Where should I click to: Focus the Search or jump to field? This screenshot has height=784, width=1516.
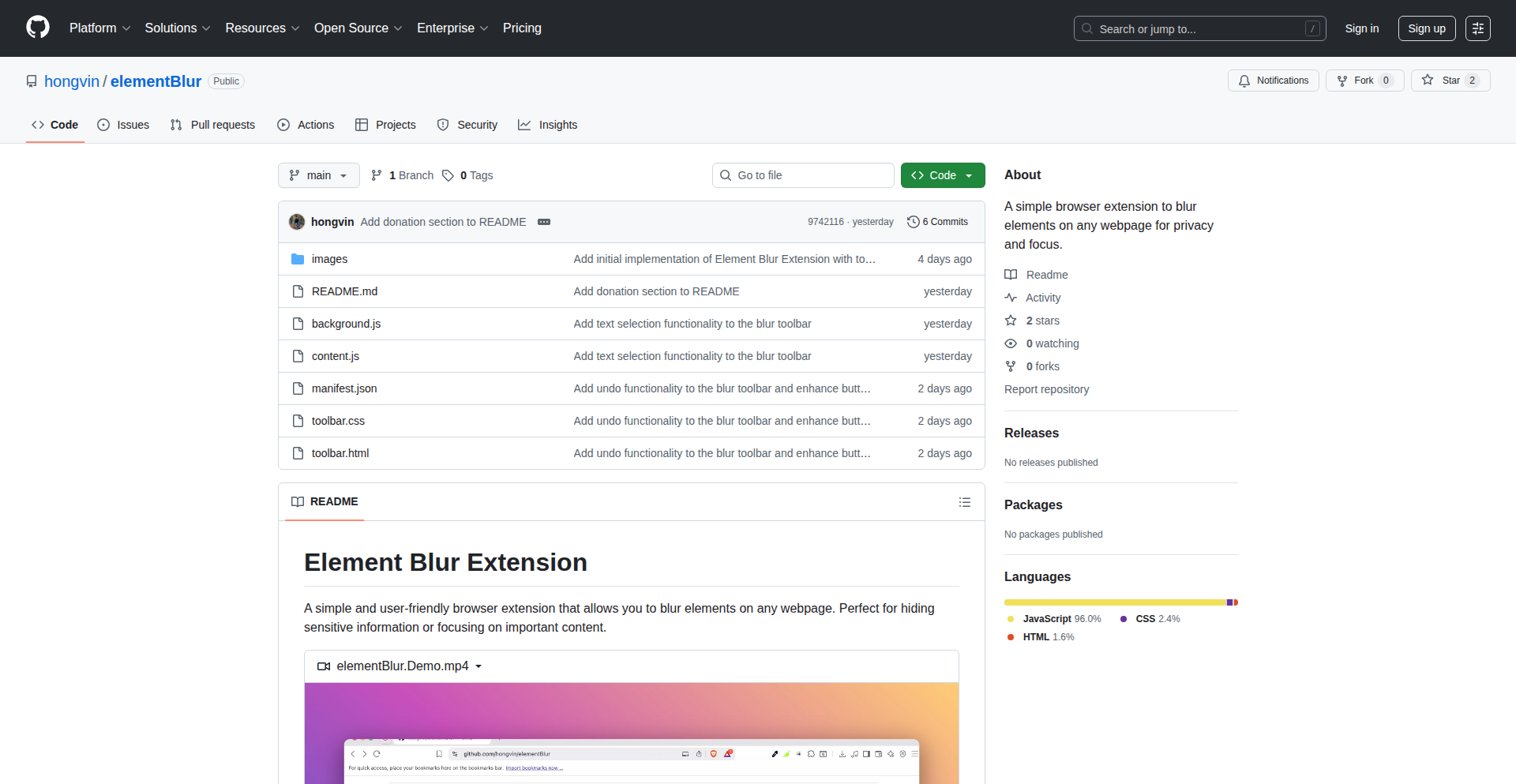click(x=1199, y=28)
